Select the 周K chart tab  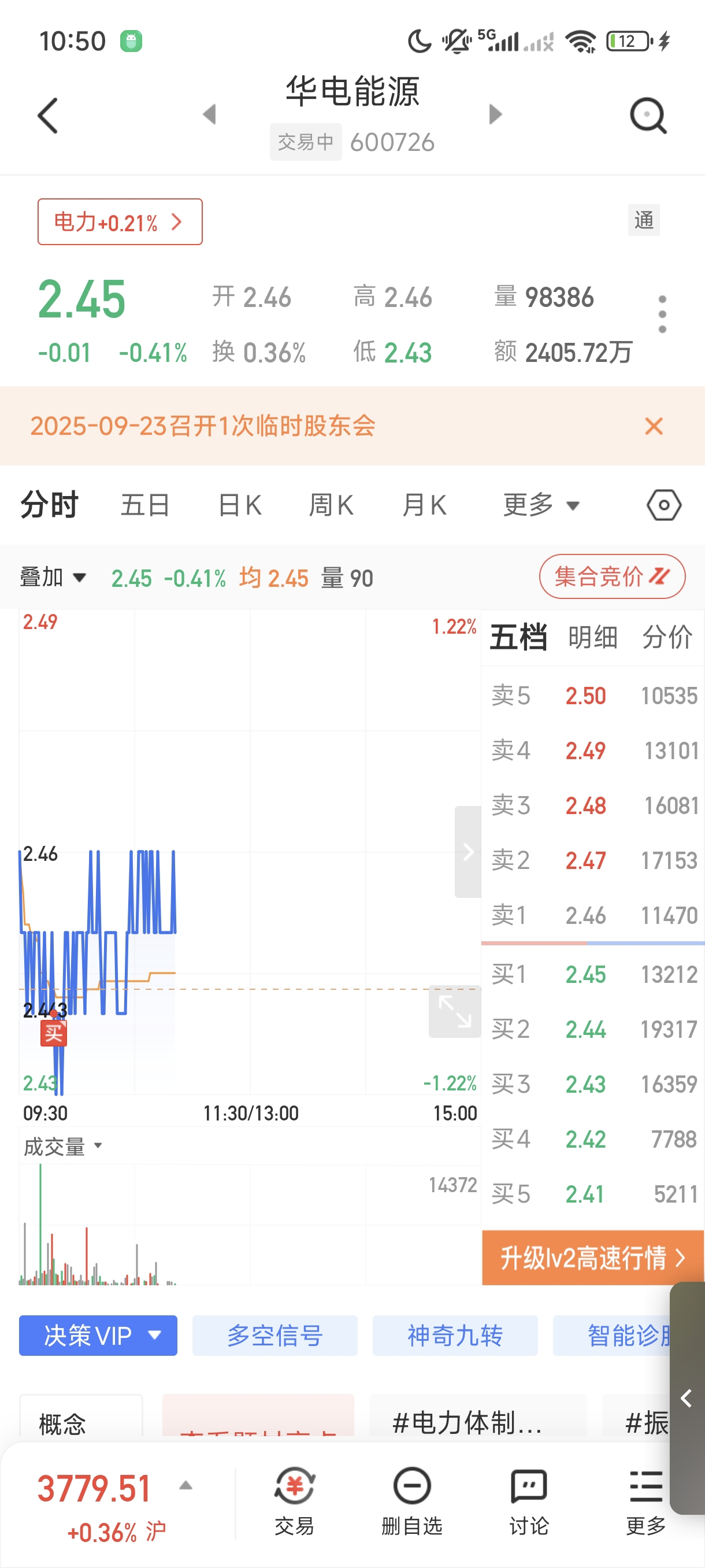(331, 505)
